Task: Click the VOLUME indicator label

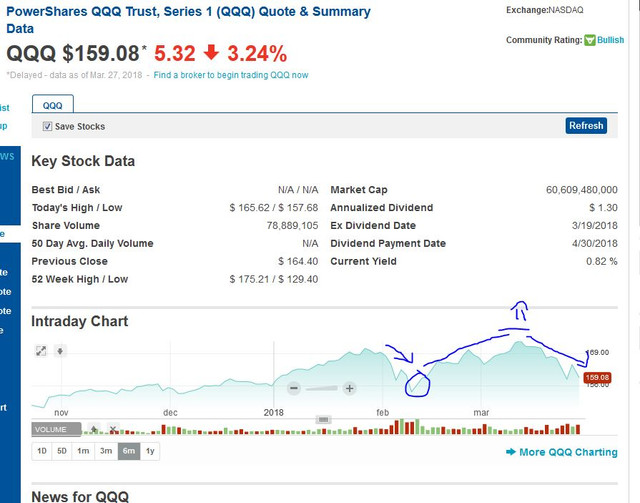Action: [x=52, y=429]
